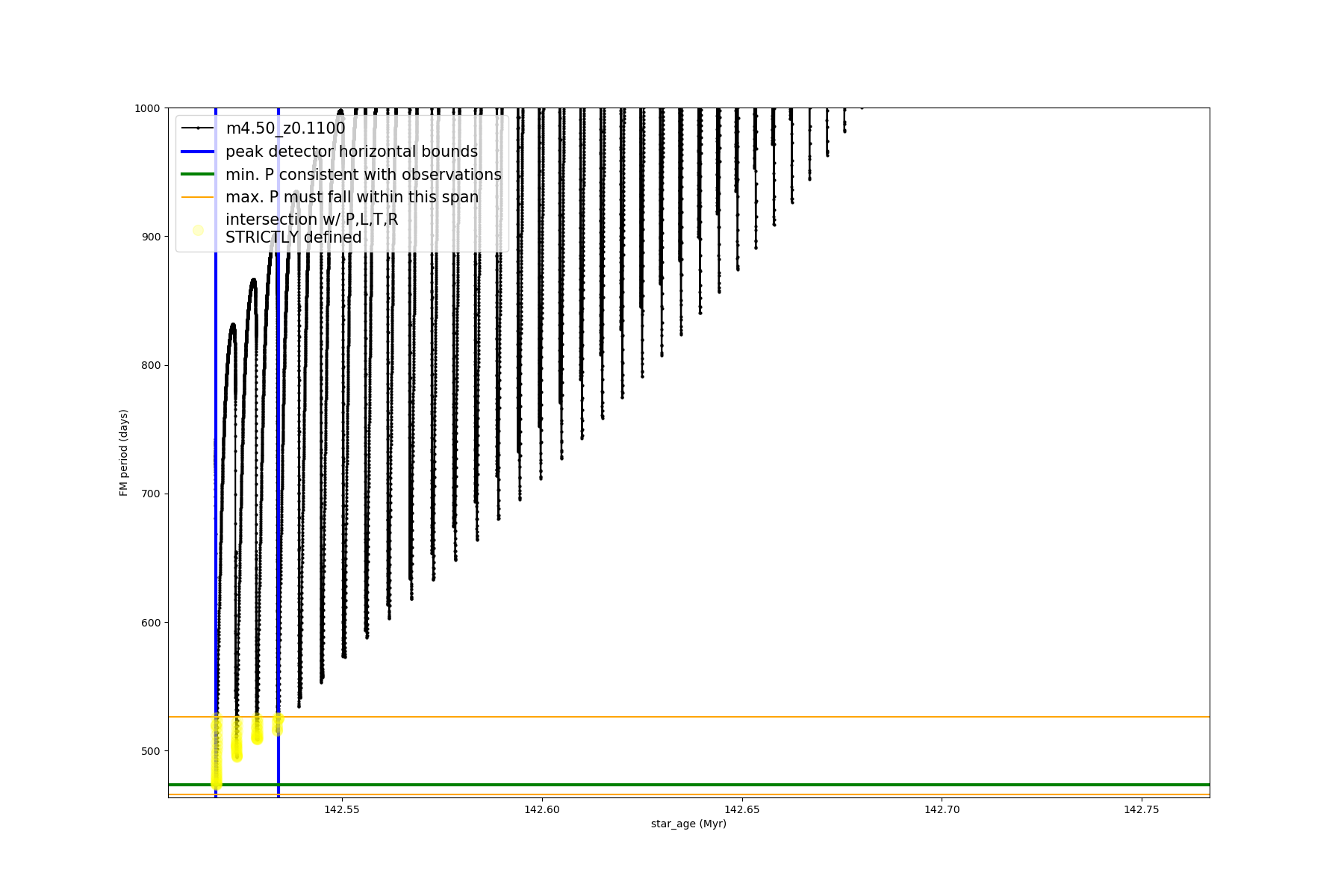Click the "star_age (Myr)" x-axis label

688,824
